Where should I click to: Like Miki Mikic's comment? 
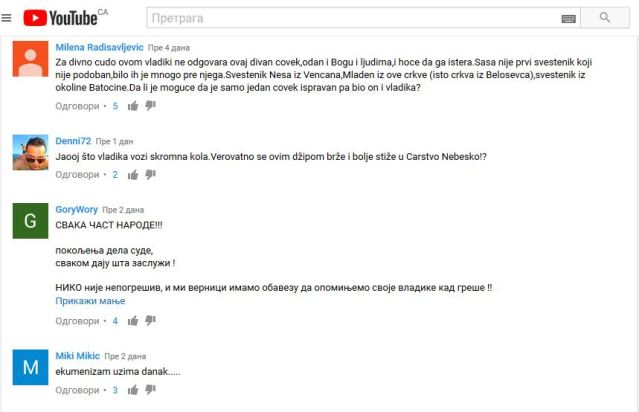click(x=133, y=390)
